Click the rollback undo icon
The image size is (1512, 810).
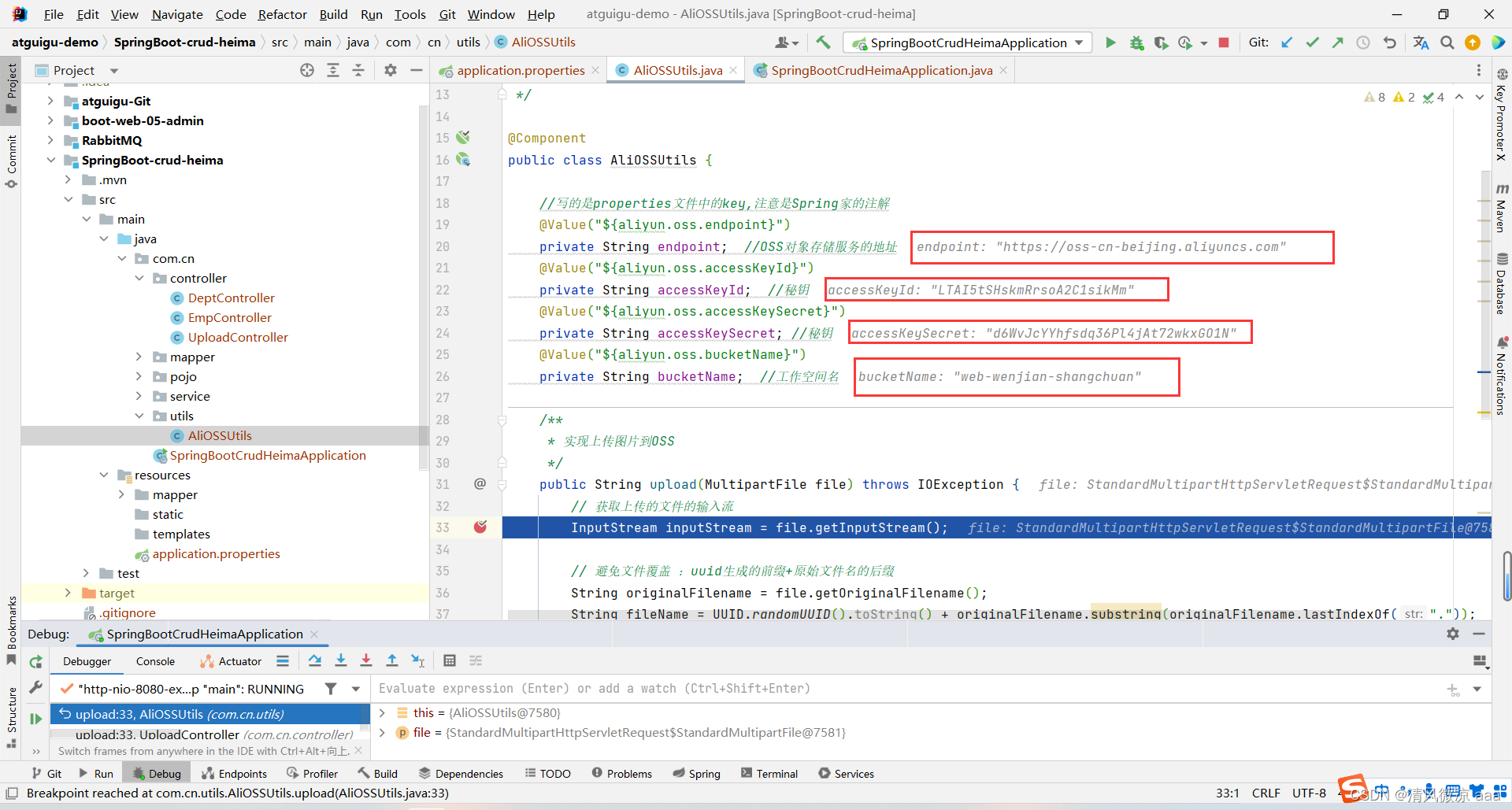[x=1389, y=43]
